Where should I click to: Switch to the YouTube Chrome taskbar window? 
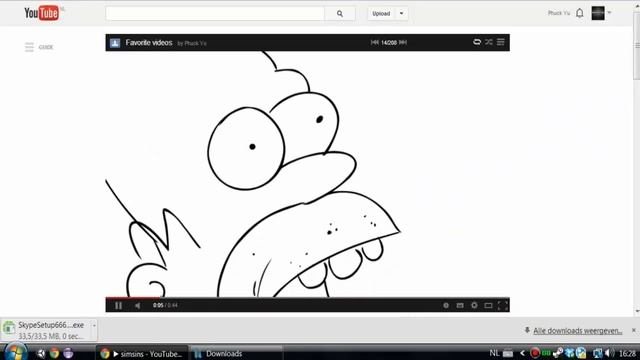coord(142,353)
